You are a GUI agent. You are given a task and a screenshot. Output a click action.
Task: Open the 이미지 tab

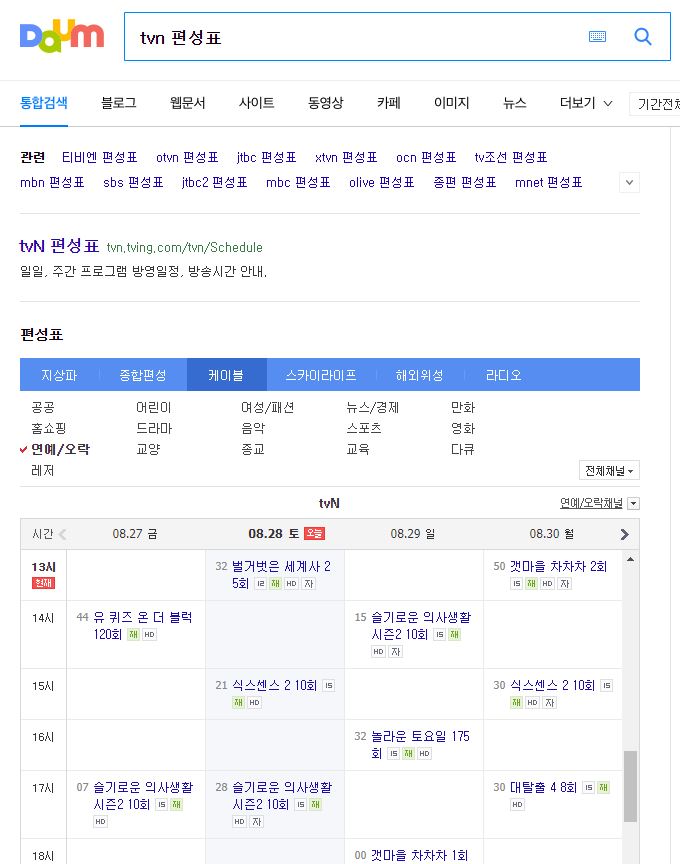(451, 103)
